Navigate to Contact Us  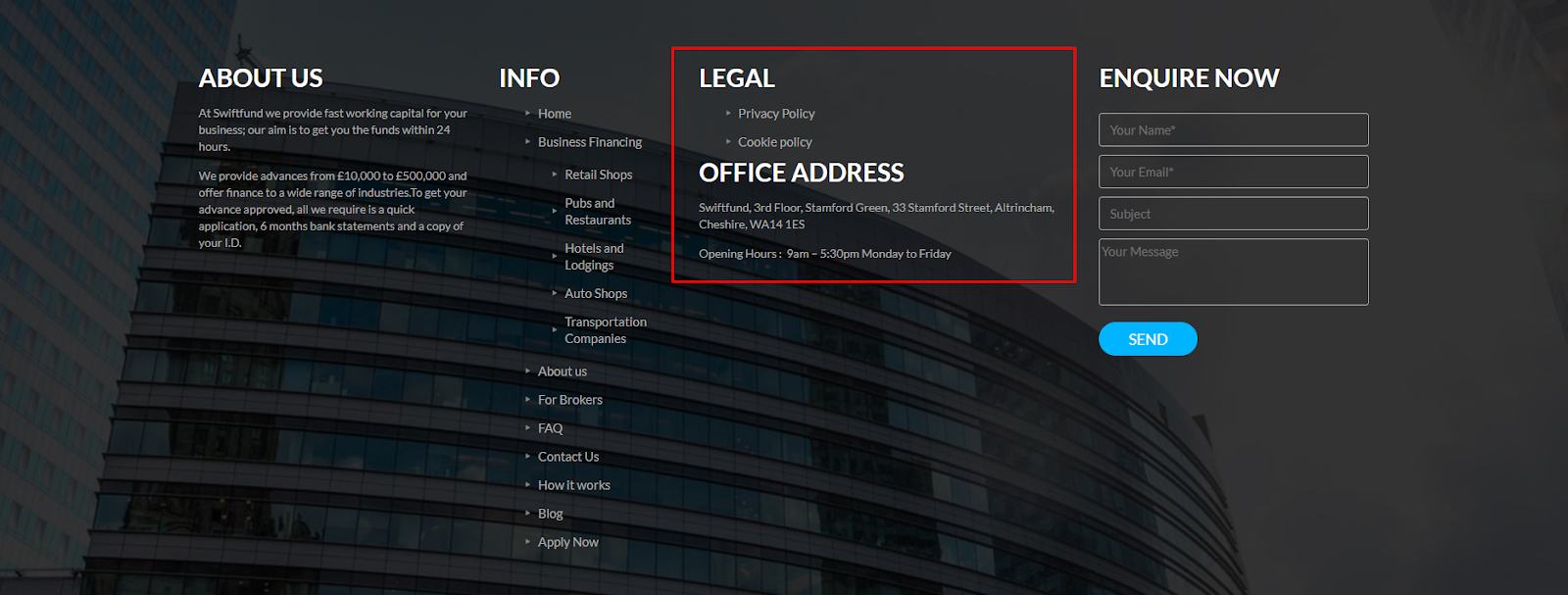567,457
